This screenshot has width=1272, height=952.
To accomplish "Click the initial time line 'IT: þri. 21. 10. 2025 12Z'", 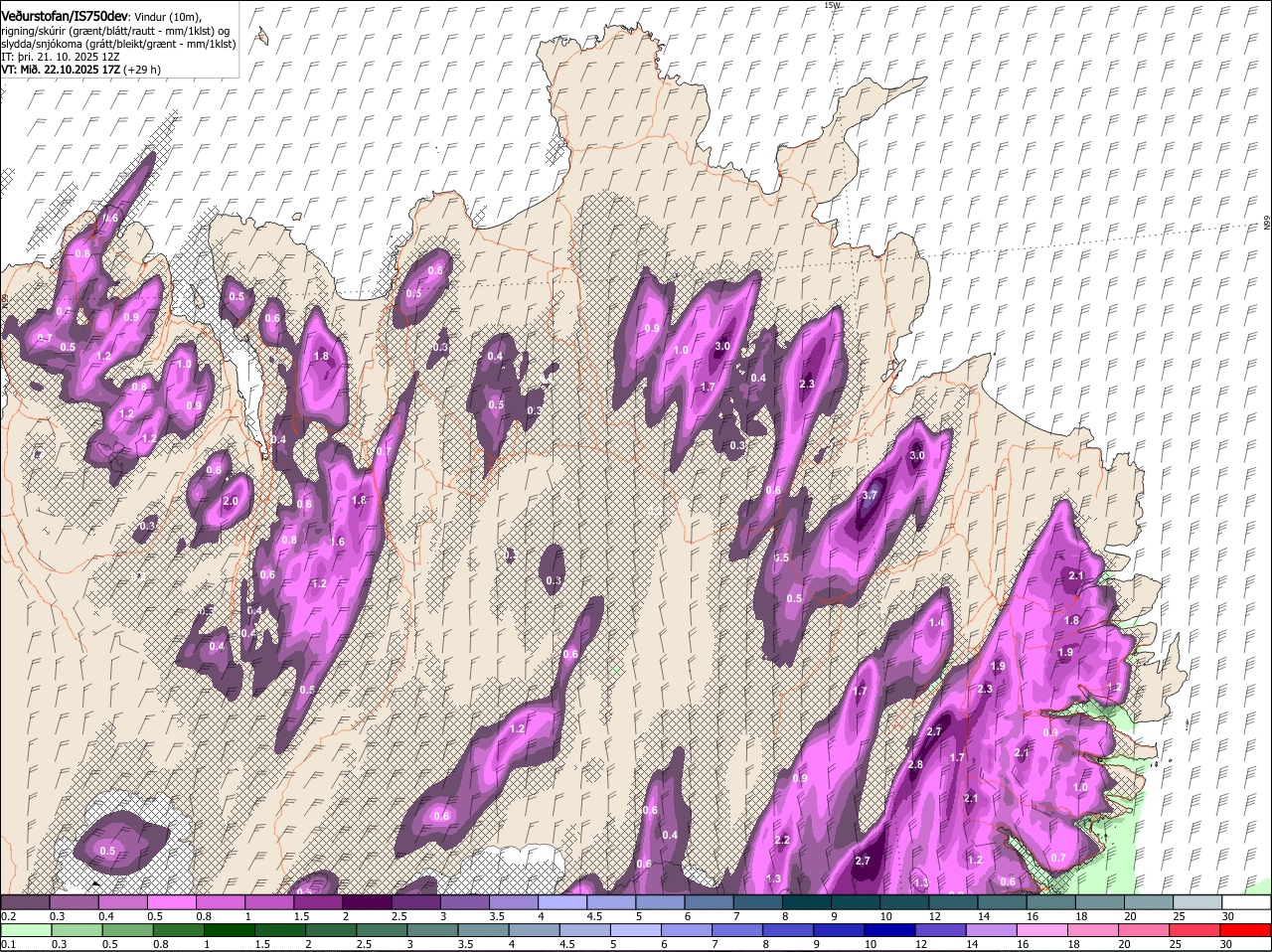I will pyautogui.click(x=60, y=57).
